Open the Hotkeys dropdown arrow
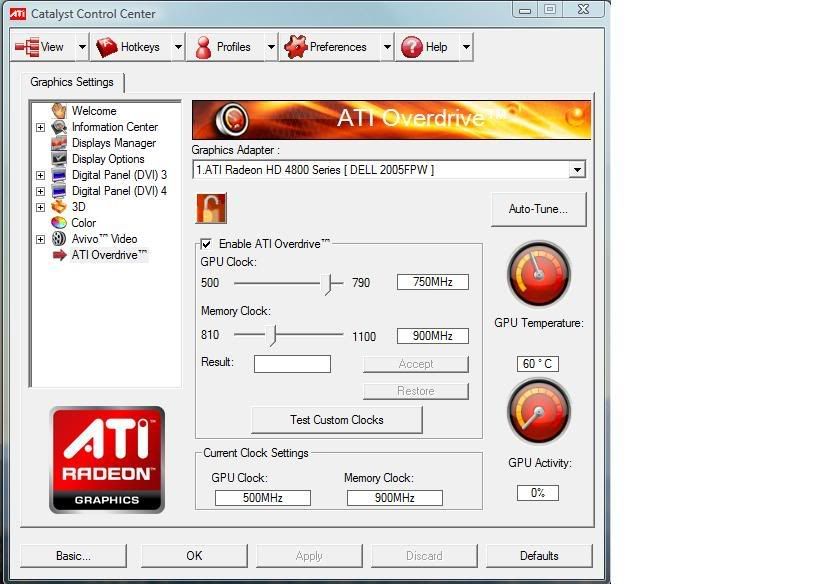This screenshot has height=584, width=840. tap(178, 47)
